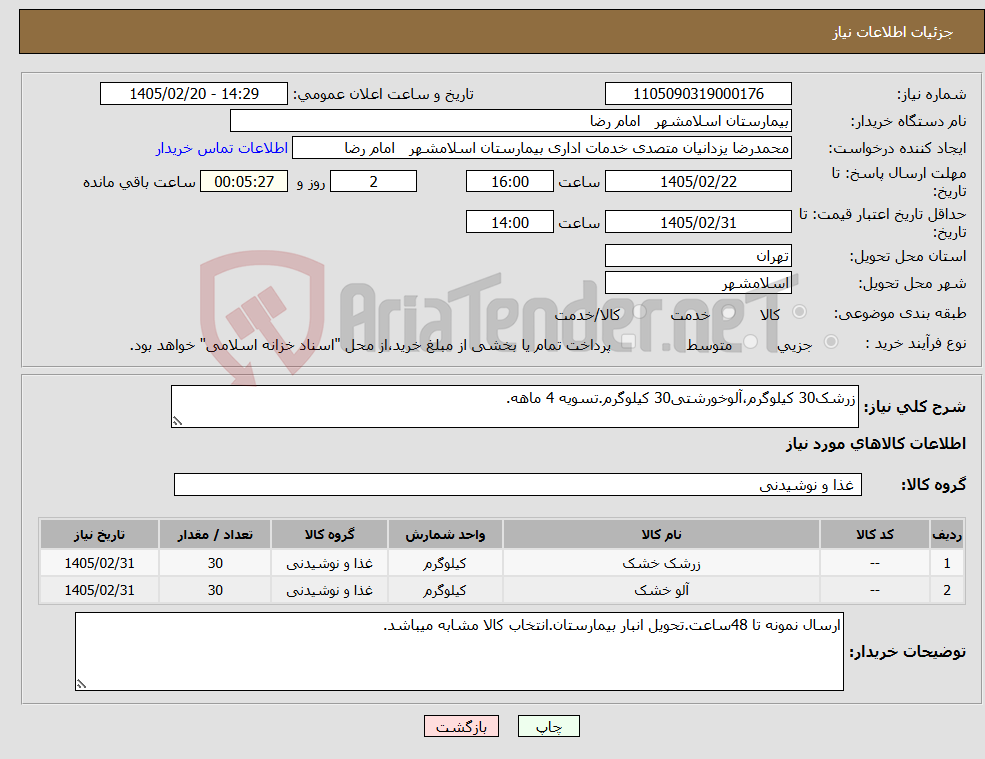Click the buyer notes textarea

459,652
